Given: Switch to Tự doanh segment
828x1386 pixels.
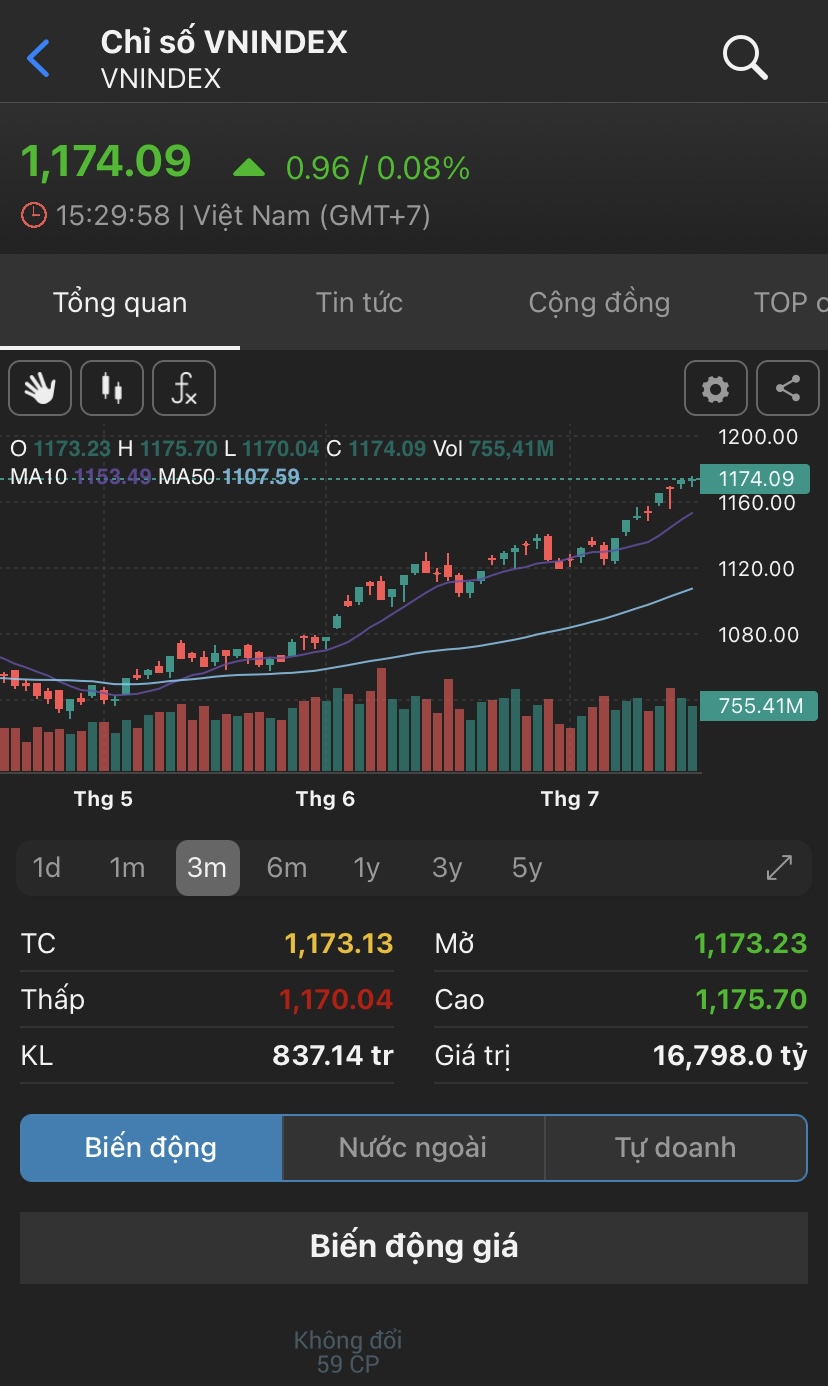Looking at the screenshot, I should [675, 1148].
